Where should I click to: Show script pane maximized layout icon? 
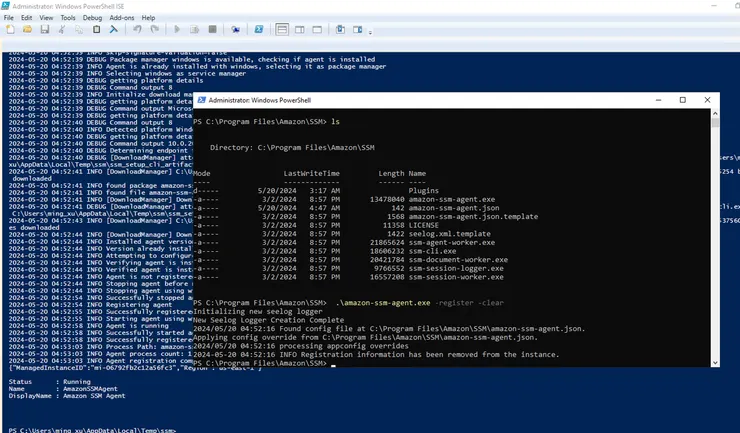[317, 30]
